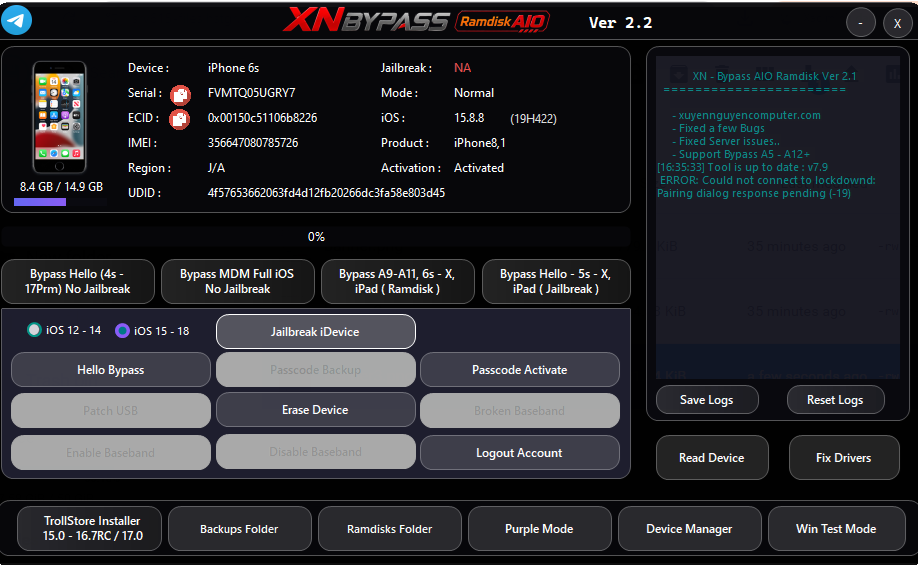
Task: Open Bypass MDM Full iOS No Jailbreak tab
Action: pos(238,282)
